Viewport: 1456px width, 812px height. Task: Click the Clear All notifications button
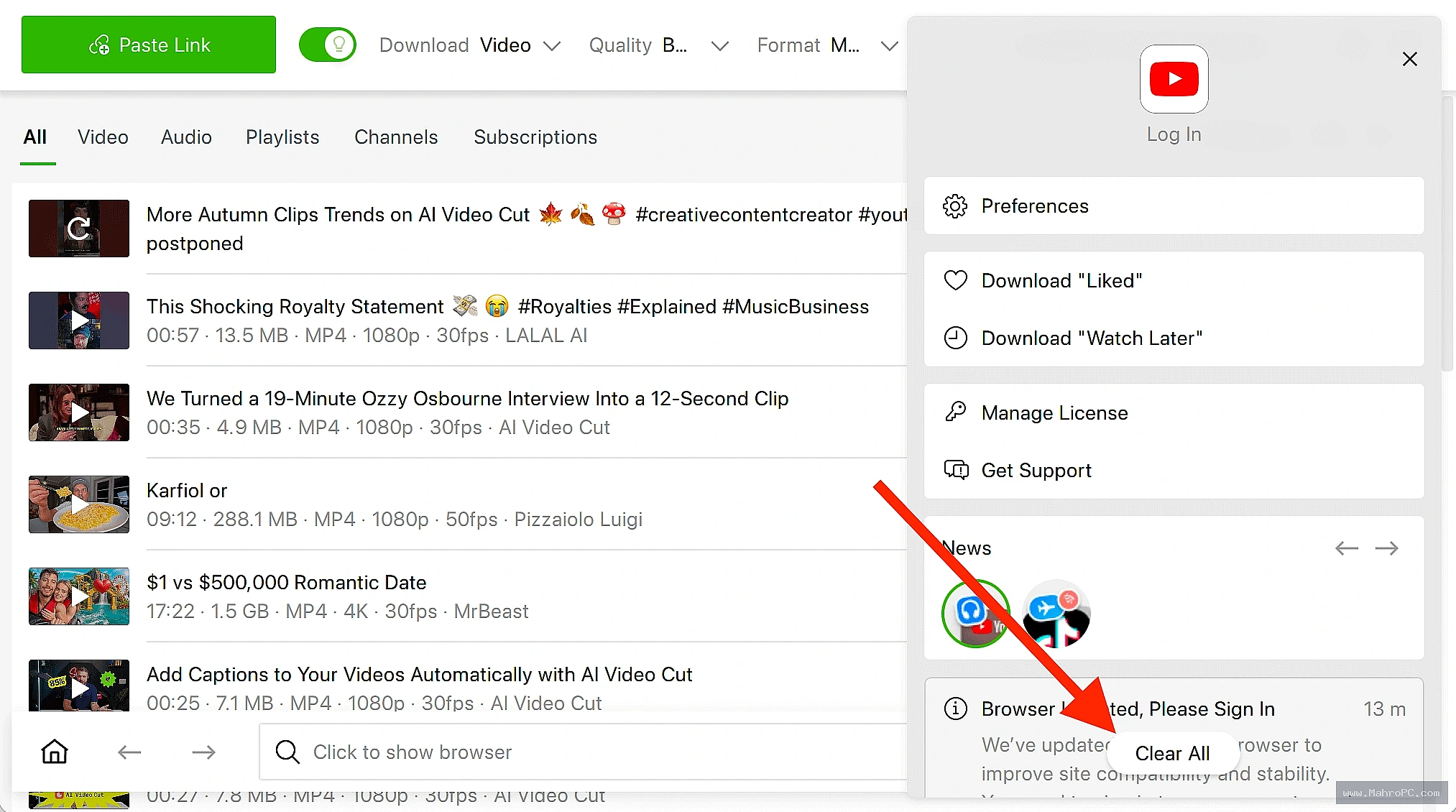click(x=1172, y=753)
